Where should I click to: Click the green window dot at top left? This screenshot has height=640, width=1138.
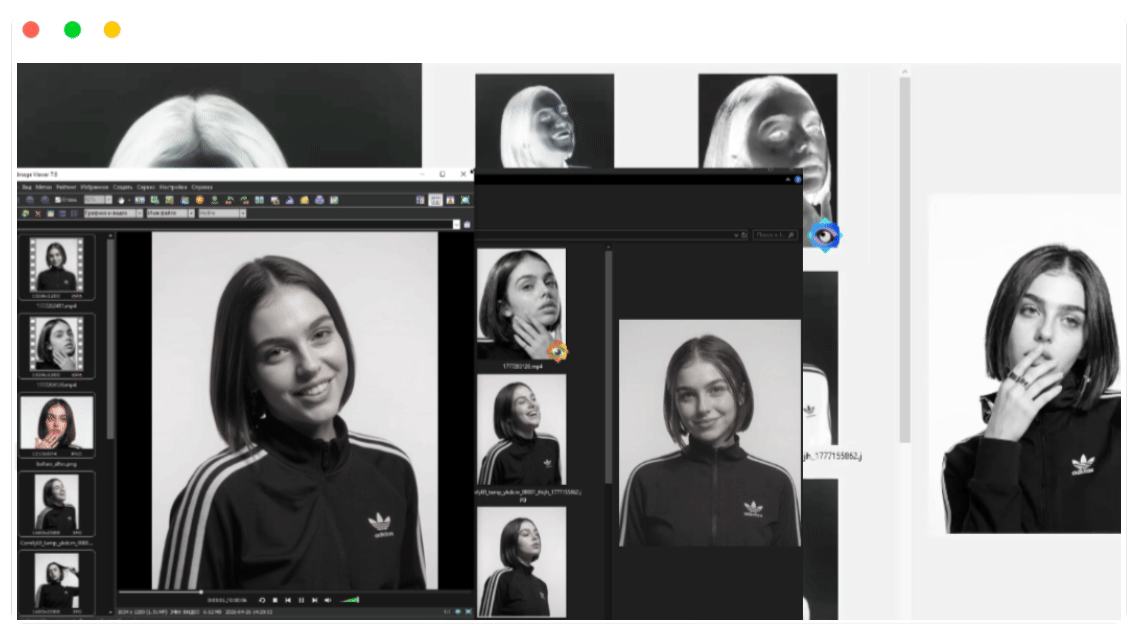tap(72, 30)
